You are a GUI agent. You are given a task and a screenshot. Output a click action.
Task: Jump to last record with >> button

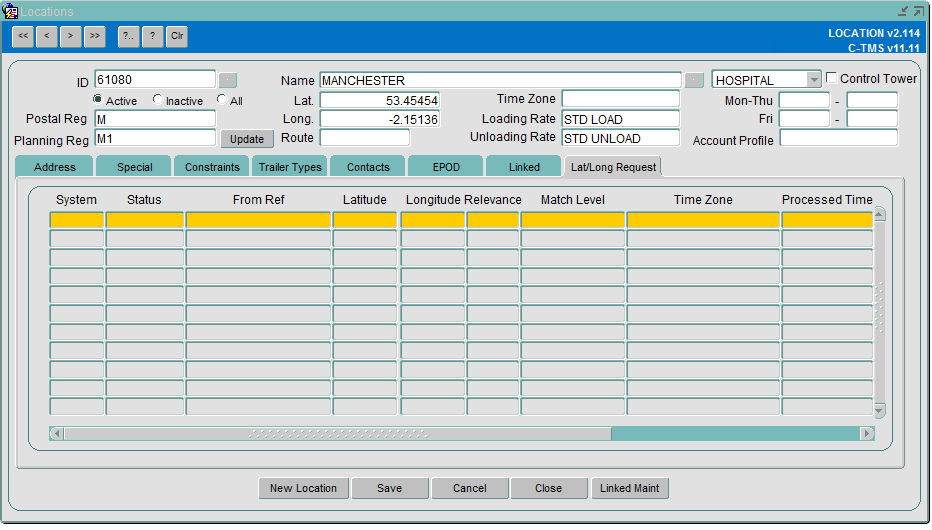[95, 36]
